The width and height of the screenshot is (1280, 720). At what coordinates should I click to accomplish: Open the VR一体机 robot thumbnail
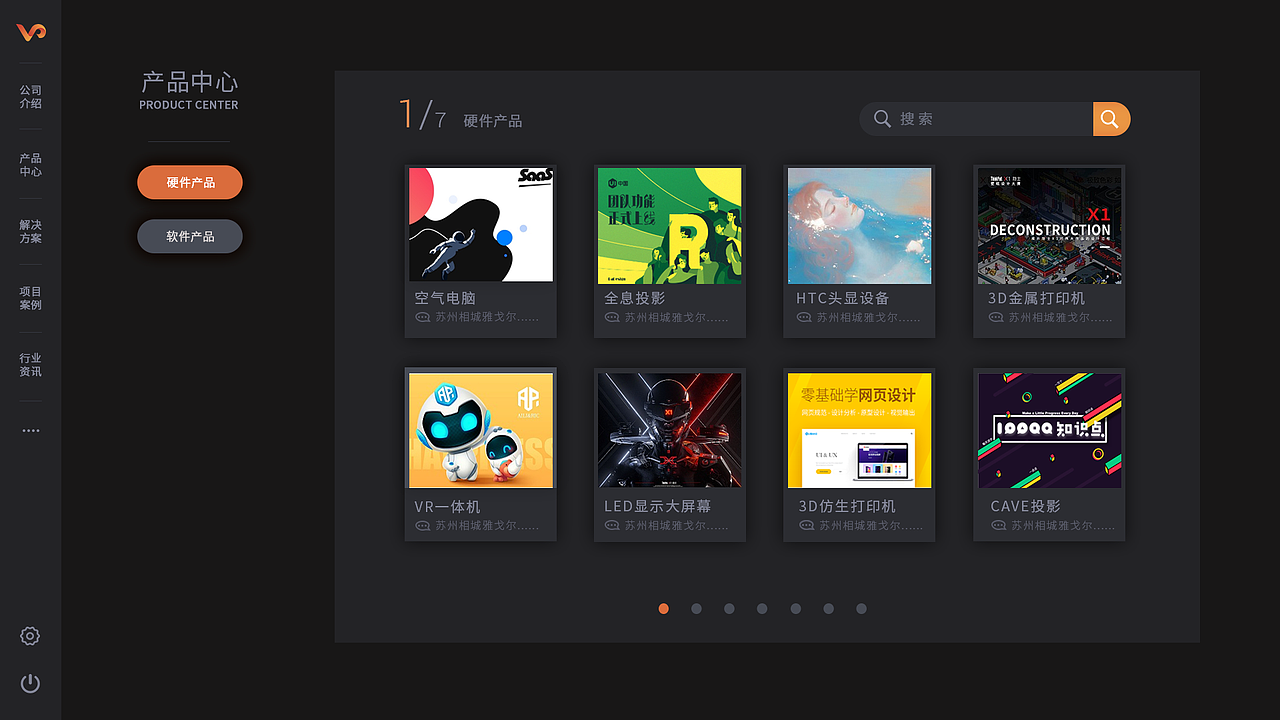481,431
